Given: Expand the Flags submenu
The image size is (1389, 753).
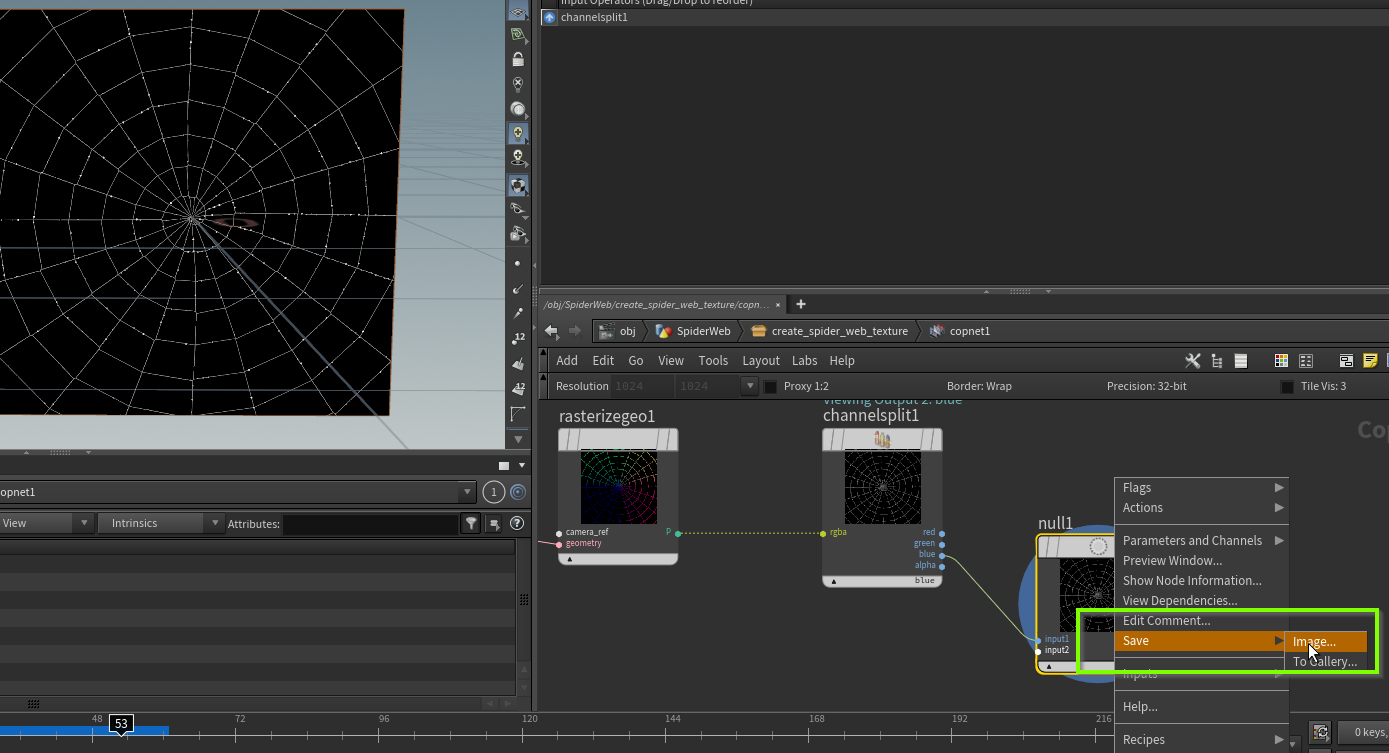Looking at the screenshot, I should click(x=1201, y=488).
